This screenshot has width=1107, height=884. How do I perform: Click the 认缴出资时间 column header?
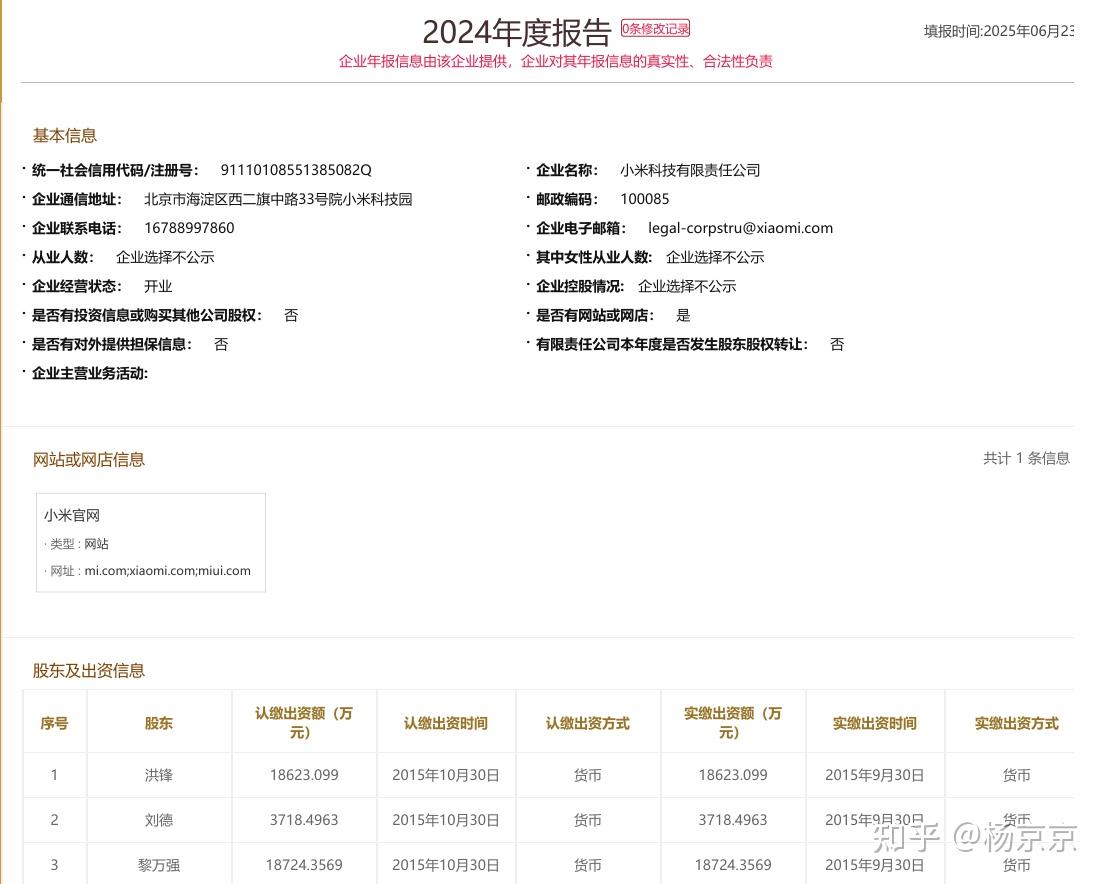(446, 723)
